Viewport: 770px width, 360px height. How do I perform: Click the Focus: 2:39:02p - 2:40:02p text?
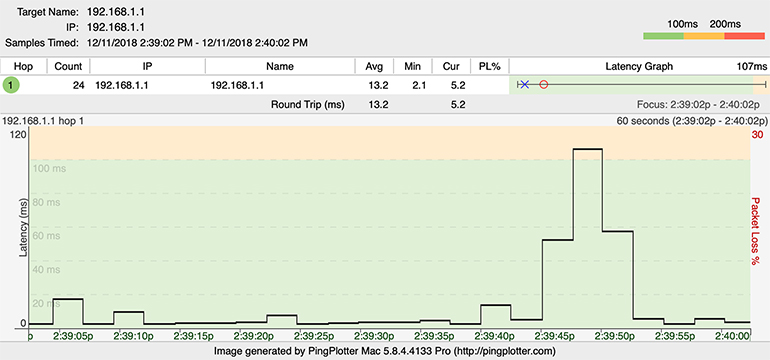[x=698, y=104]
